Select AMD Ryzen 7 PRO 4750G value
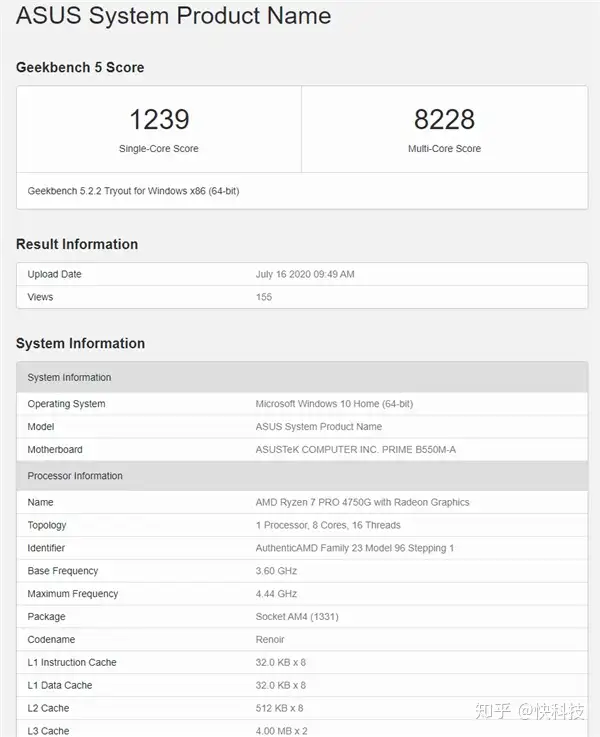 (x=362, y=502)
